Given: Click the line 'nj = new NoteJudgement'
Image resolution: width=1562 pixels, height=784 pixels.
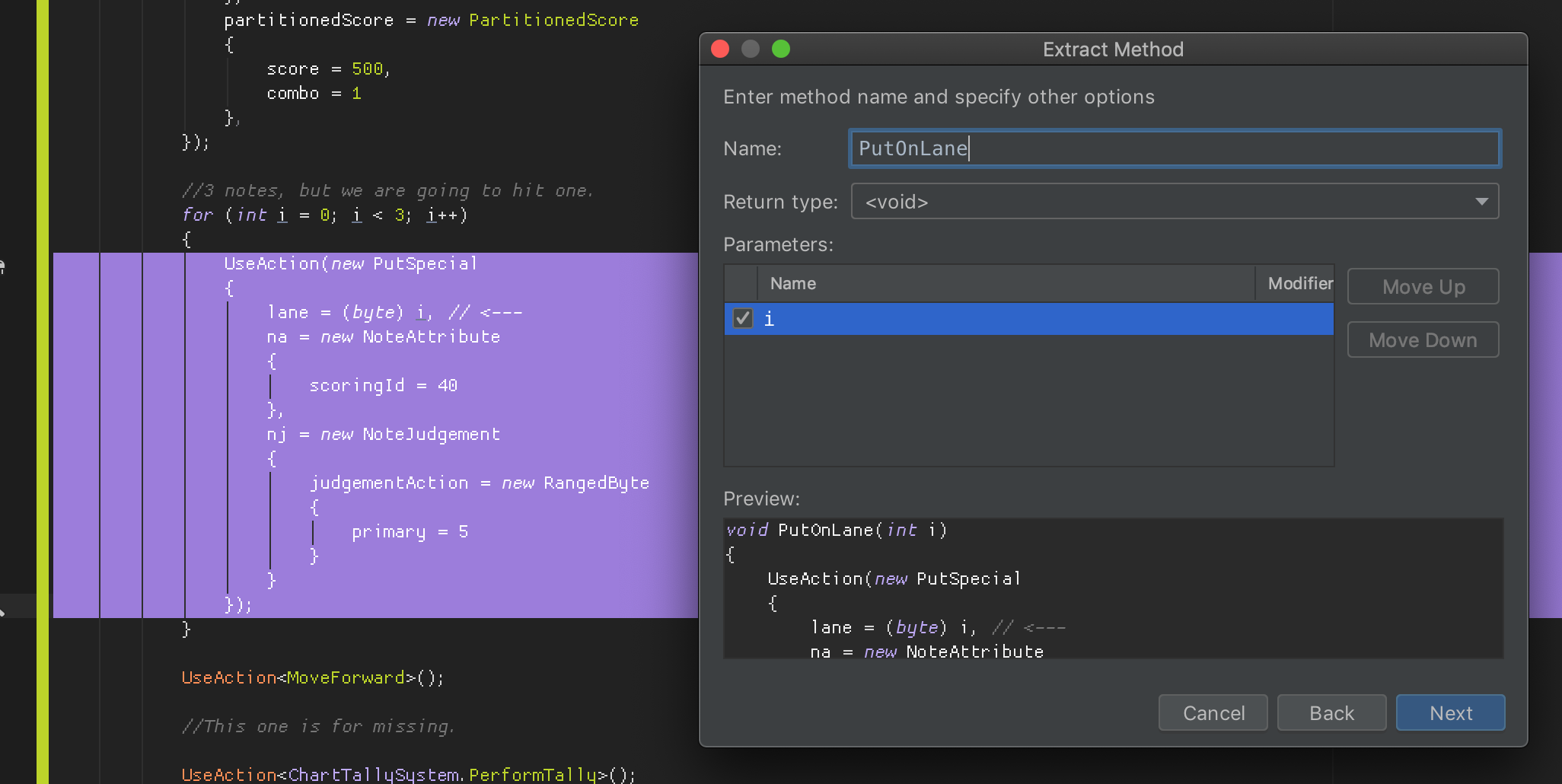Looking at the screenshot, I should point(383,435).
